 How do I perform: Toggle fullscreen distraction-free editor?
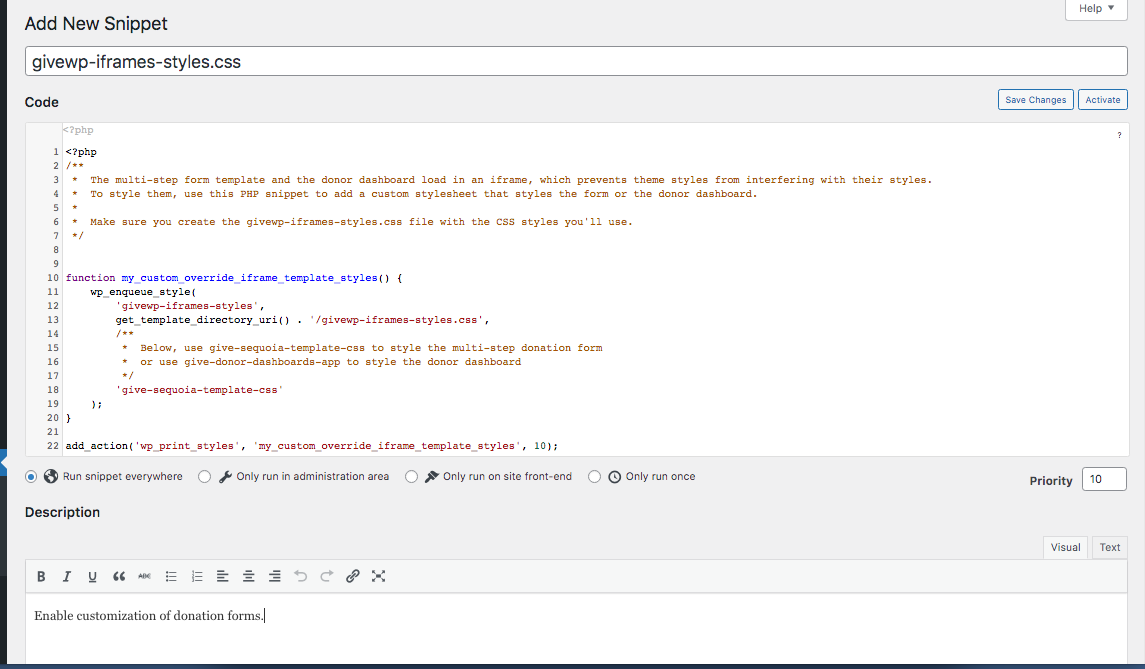click(x=378, y=576)
